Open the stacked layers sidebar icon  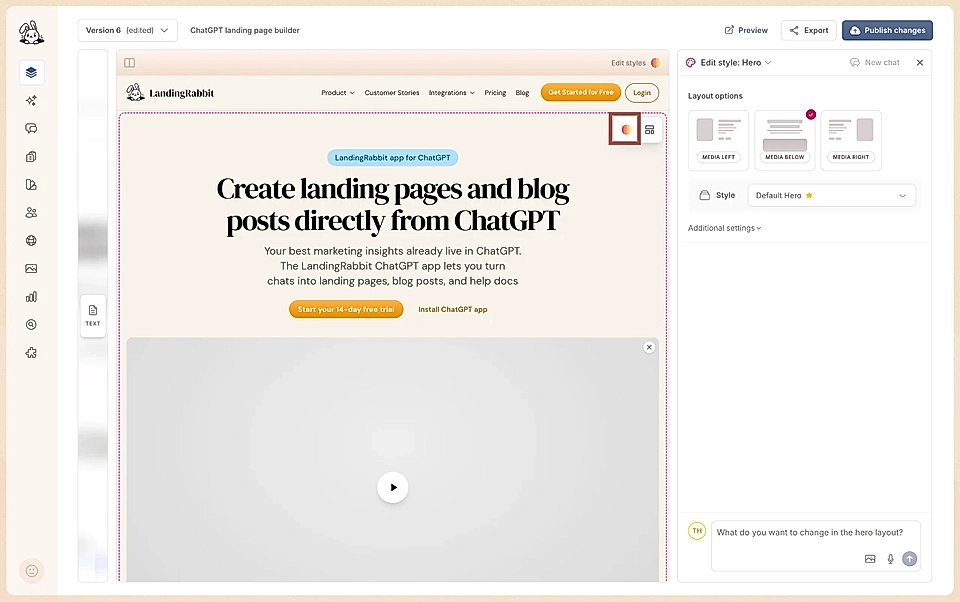tap(31, 72)
